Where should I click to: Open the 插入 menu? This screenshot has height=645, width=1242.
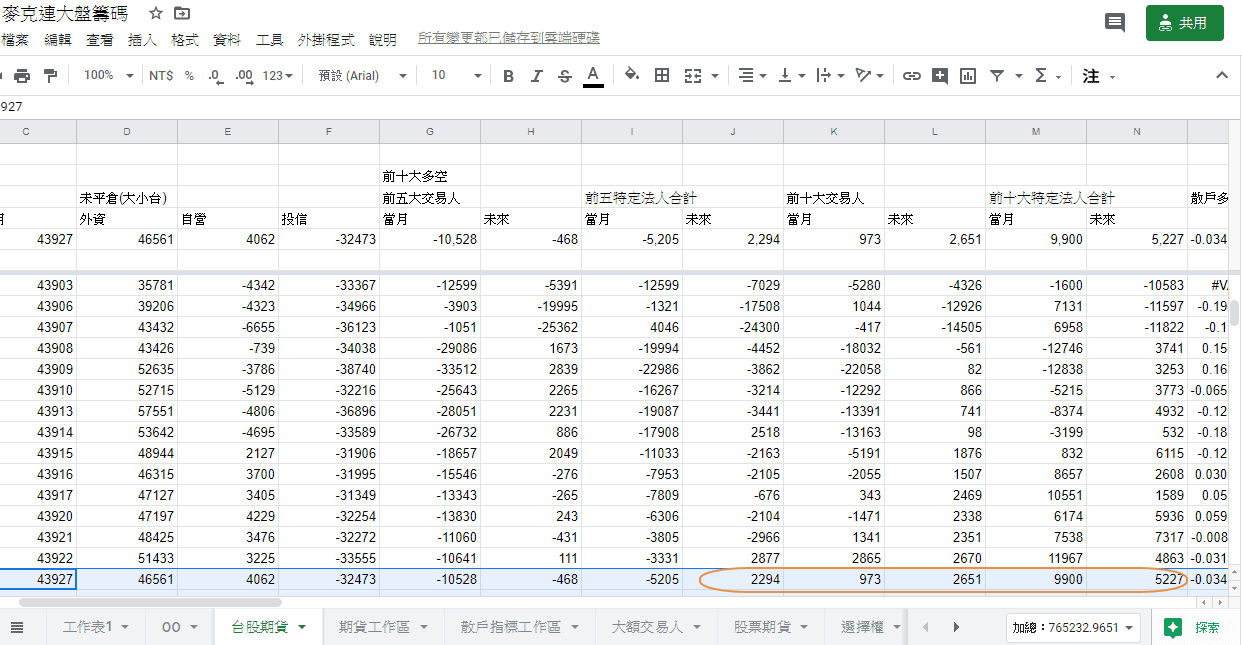142,40
